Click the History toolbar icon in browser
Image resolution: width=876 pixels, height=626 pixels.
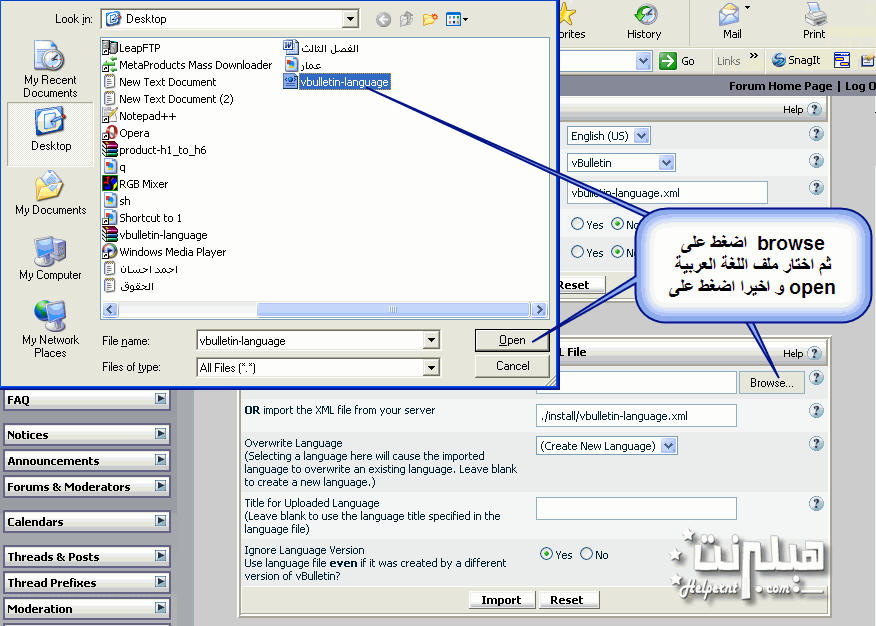click(x=644, y=23)
